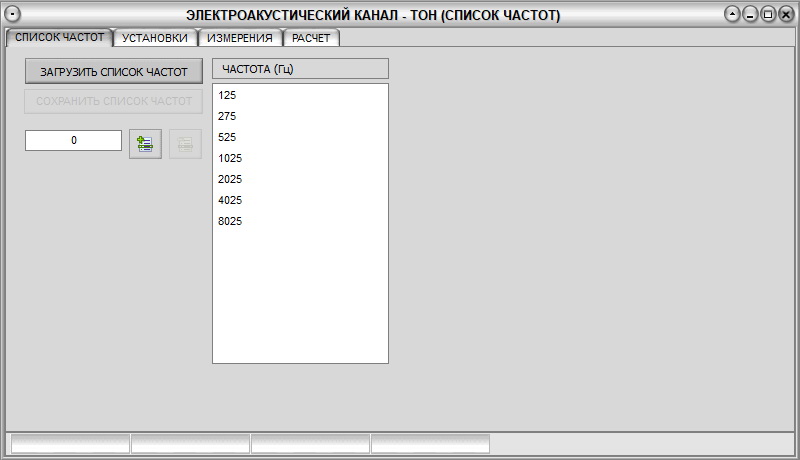Select the СПИСОК ЧАСТОТ tab
The image size is (800, 460).
[59, 37]
